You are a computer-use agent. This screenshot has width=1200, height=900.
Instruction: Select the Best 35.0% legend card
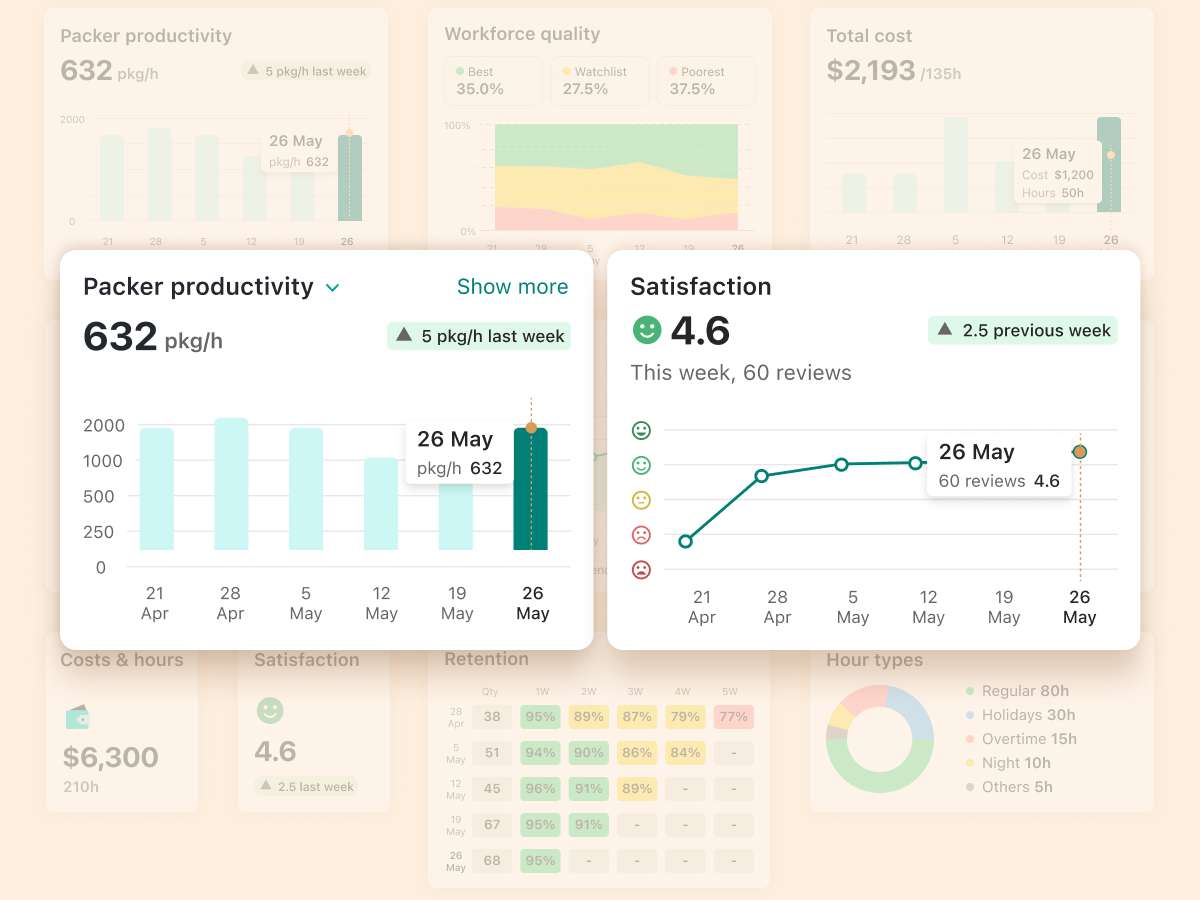click(x=493, y=81)
